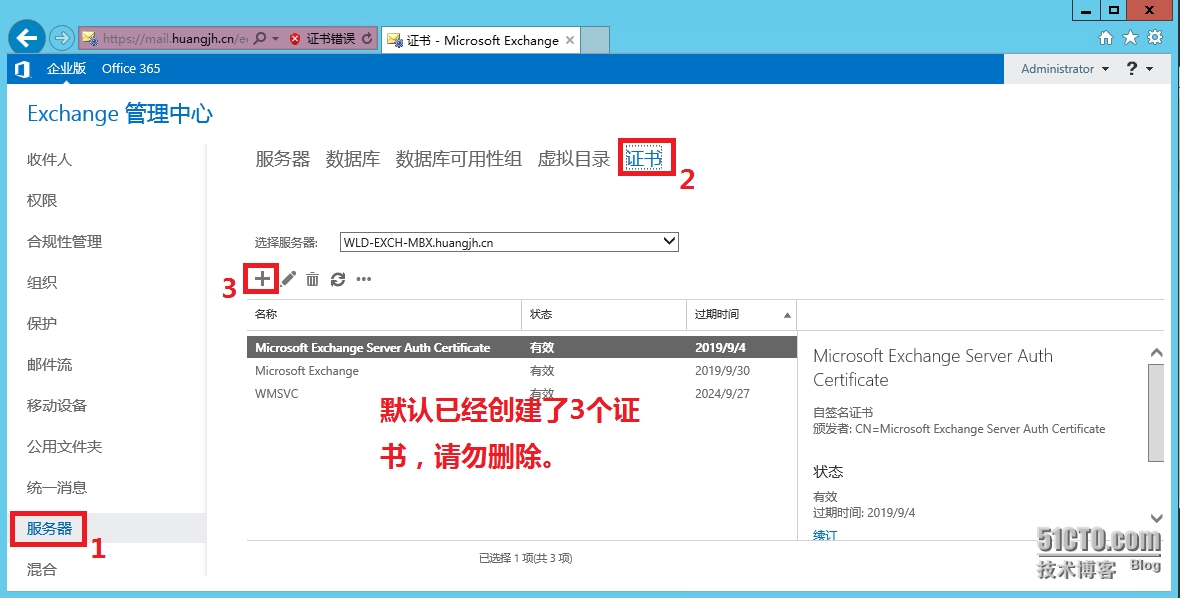Open a new blank browser tab
Image resolution: width=1180 pixels, height=598 pixels.
pos(595,41)
